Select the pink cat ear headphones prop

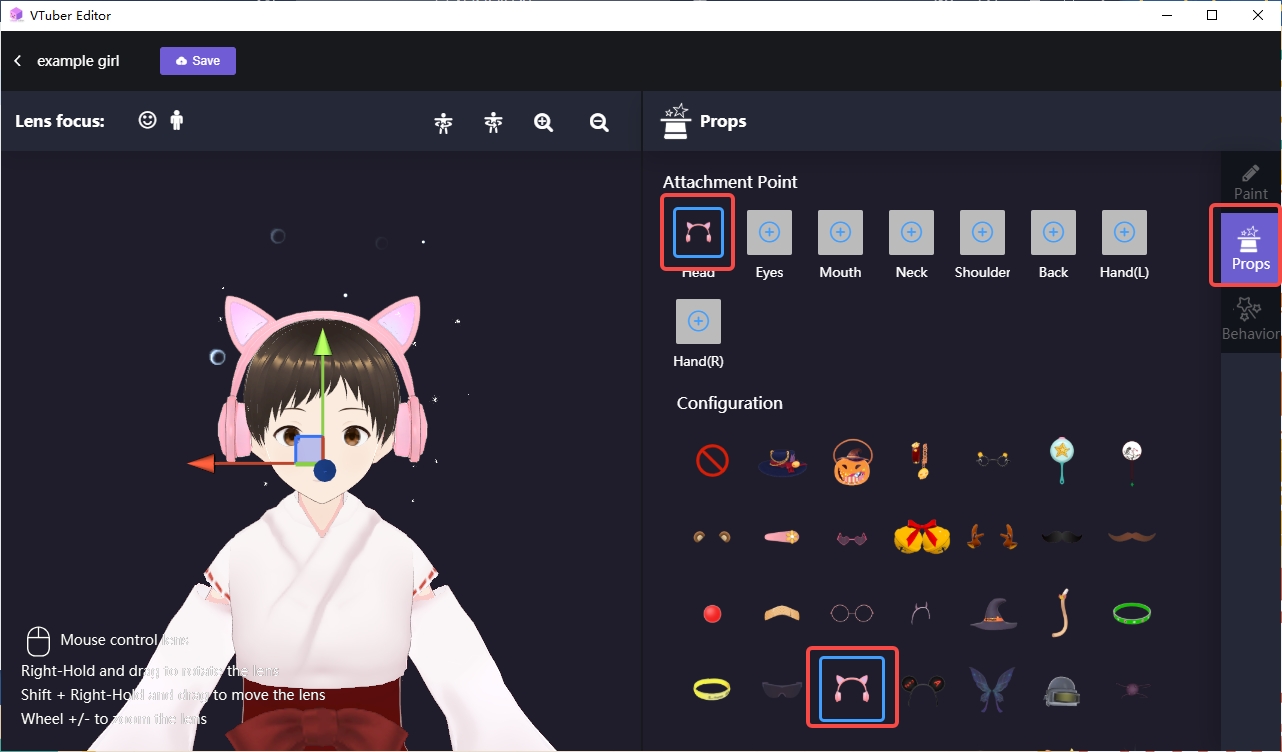coord(851,688)
